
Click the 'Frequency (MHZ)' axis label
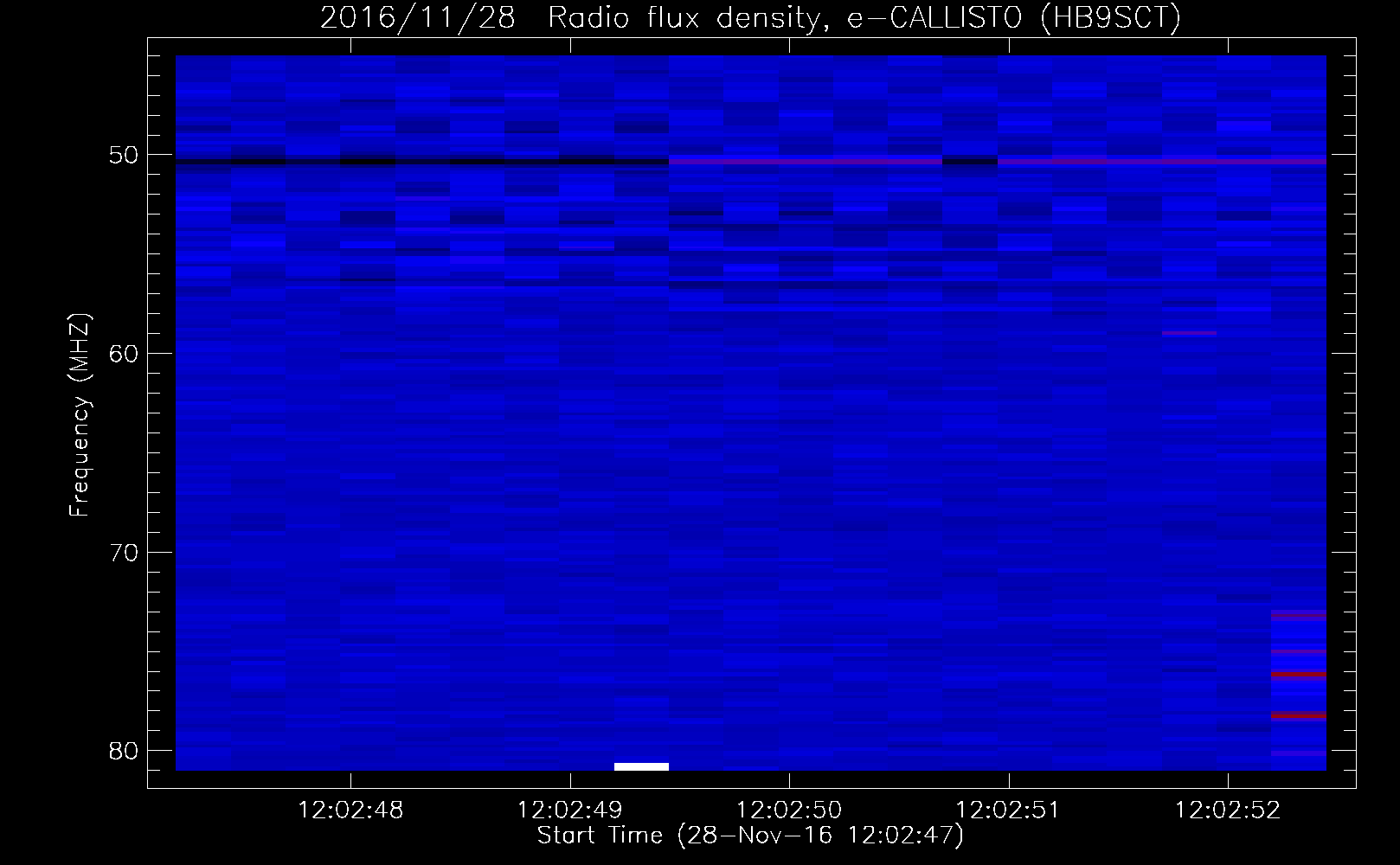pos(80,415)
